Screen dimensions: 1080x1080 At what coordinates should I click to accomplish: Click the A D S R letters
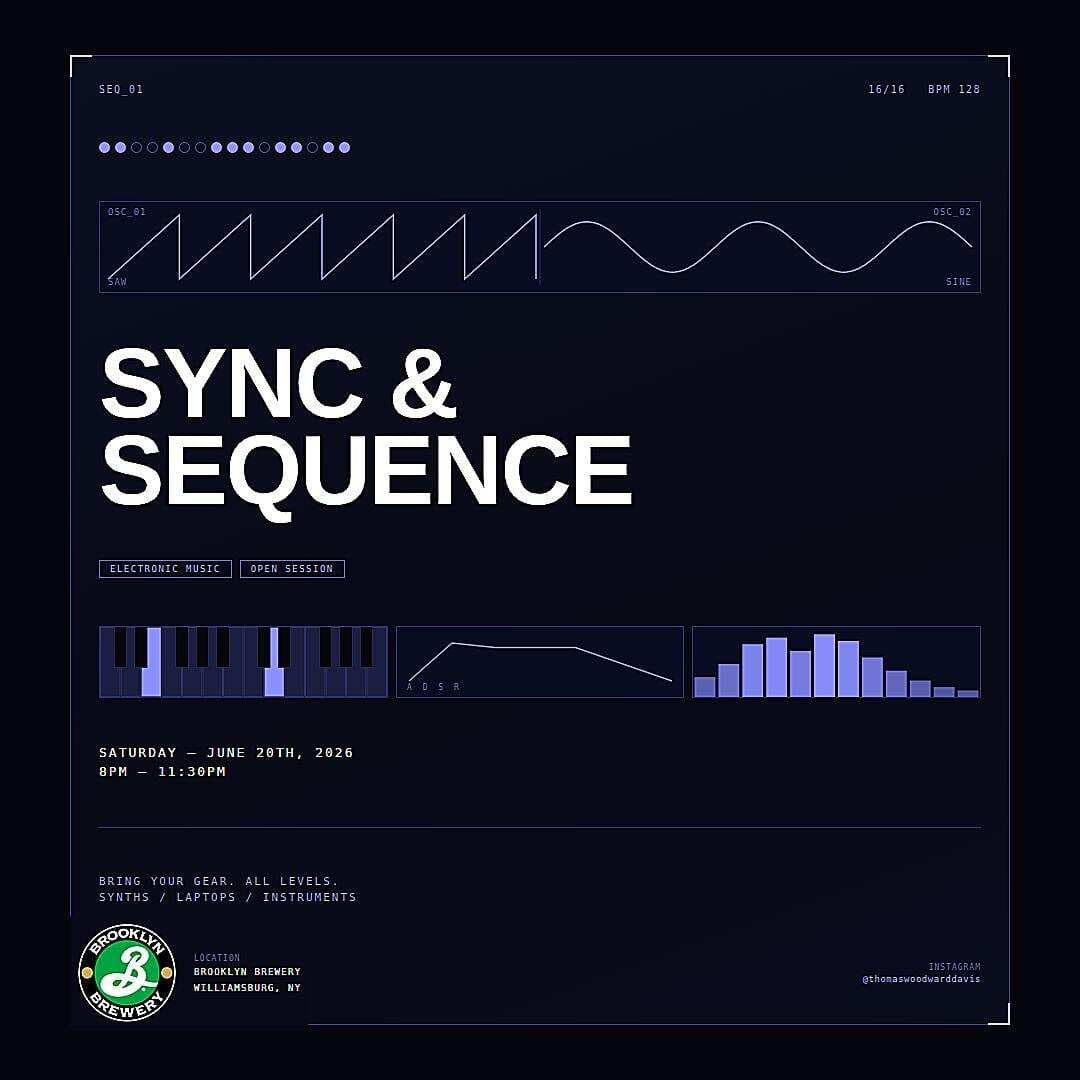tap(433, 687)
